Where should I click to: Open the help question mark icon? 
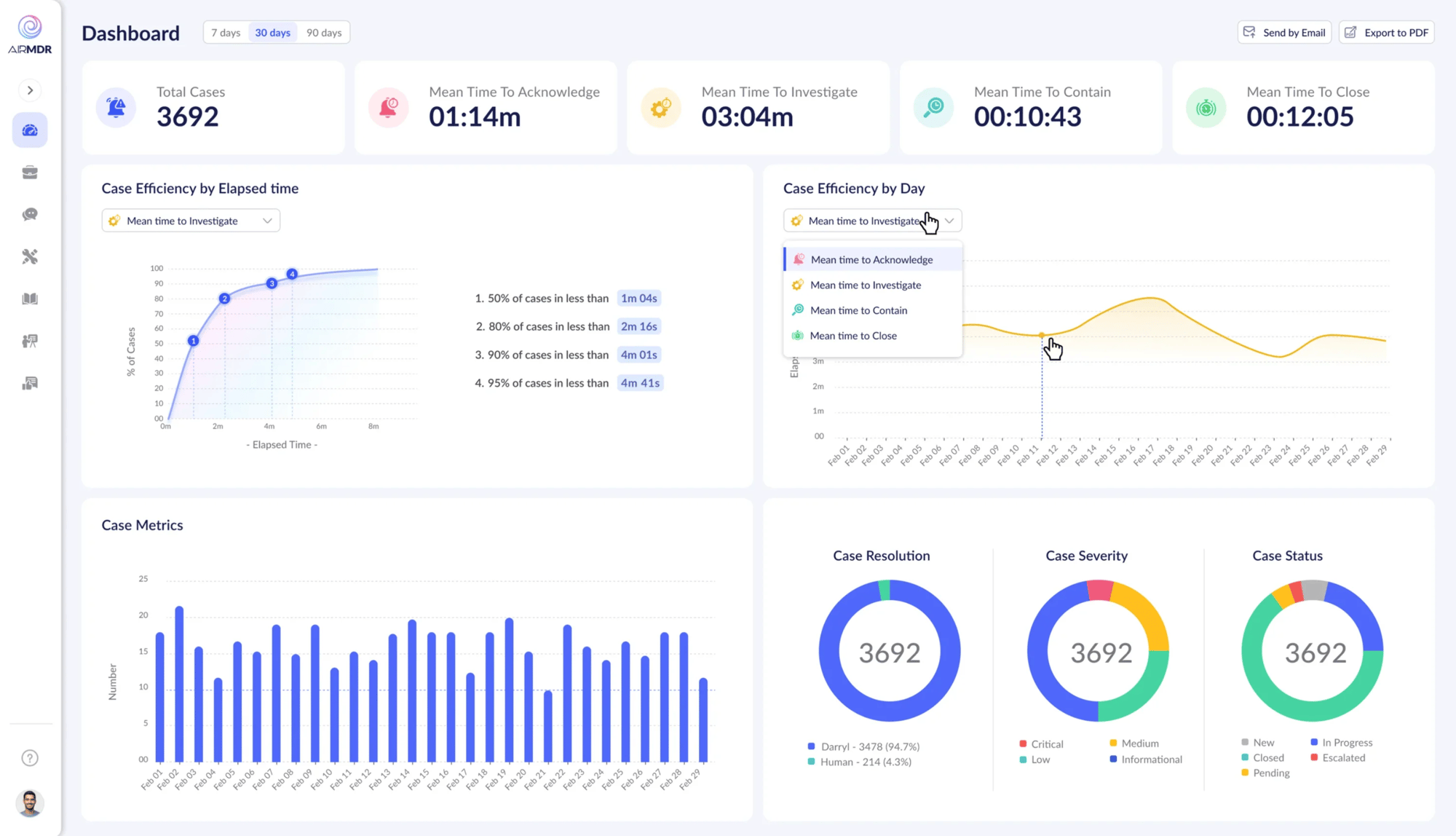click(x=30, y=757)
